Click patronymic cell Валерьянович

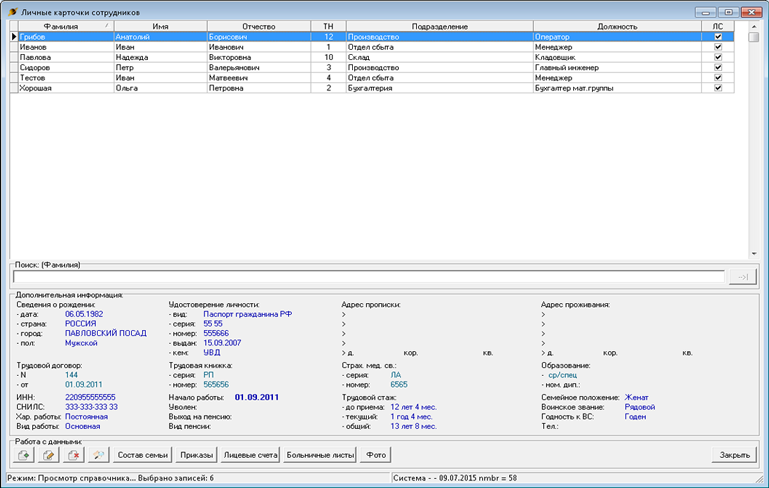point(259,68)
